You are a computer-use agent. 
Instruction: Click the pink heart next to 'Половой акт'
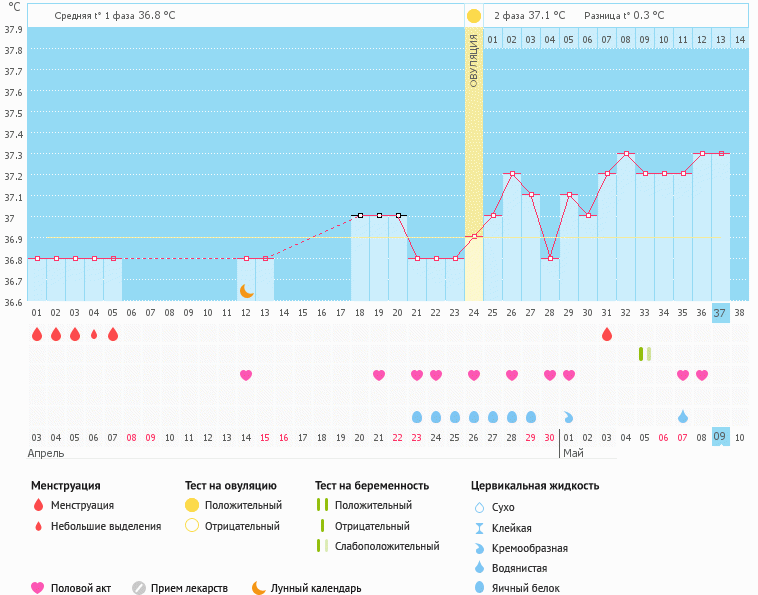pos(38,588)
